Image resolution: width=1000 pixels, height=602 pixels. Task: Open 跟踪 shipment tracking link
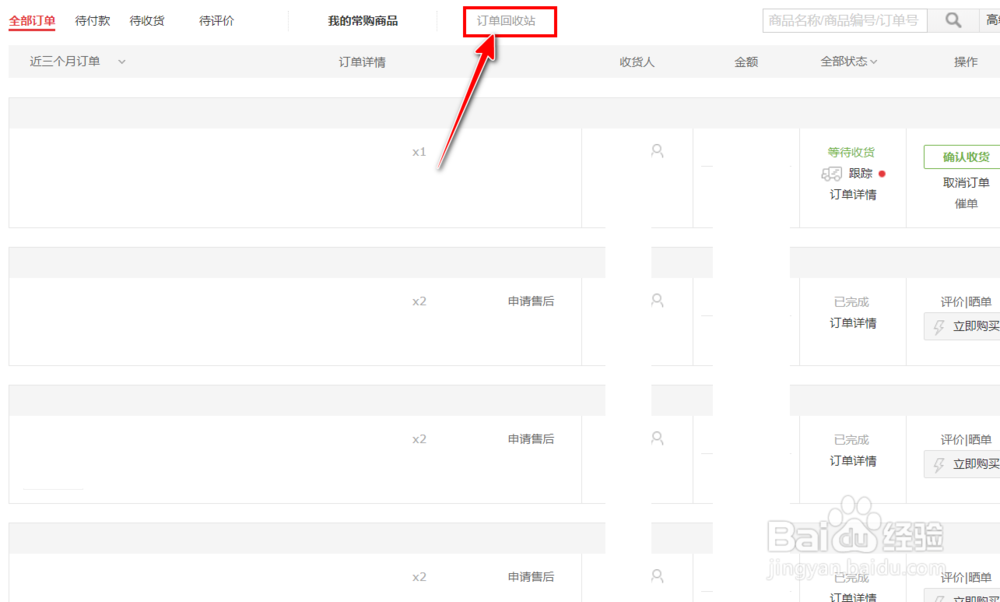pos(860,173)
